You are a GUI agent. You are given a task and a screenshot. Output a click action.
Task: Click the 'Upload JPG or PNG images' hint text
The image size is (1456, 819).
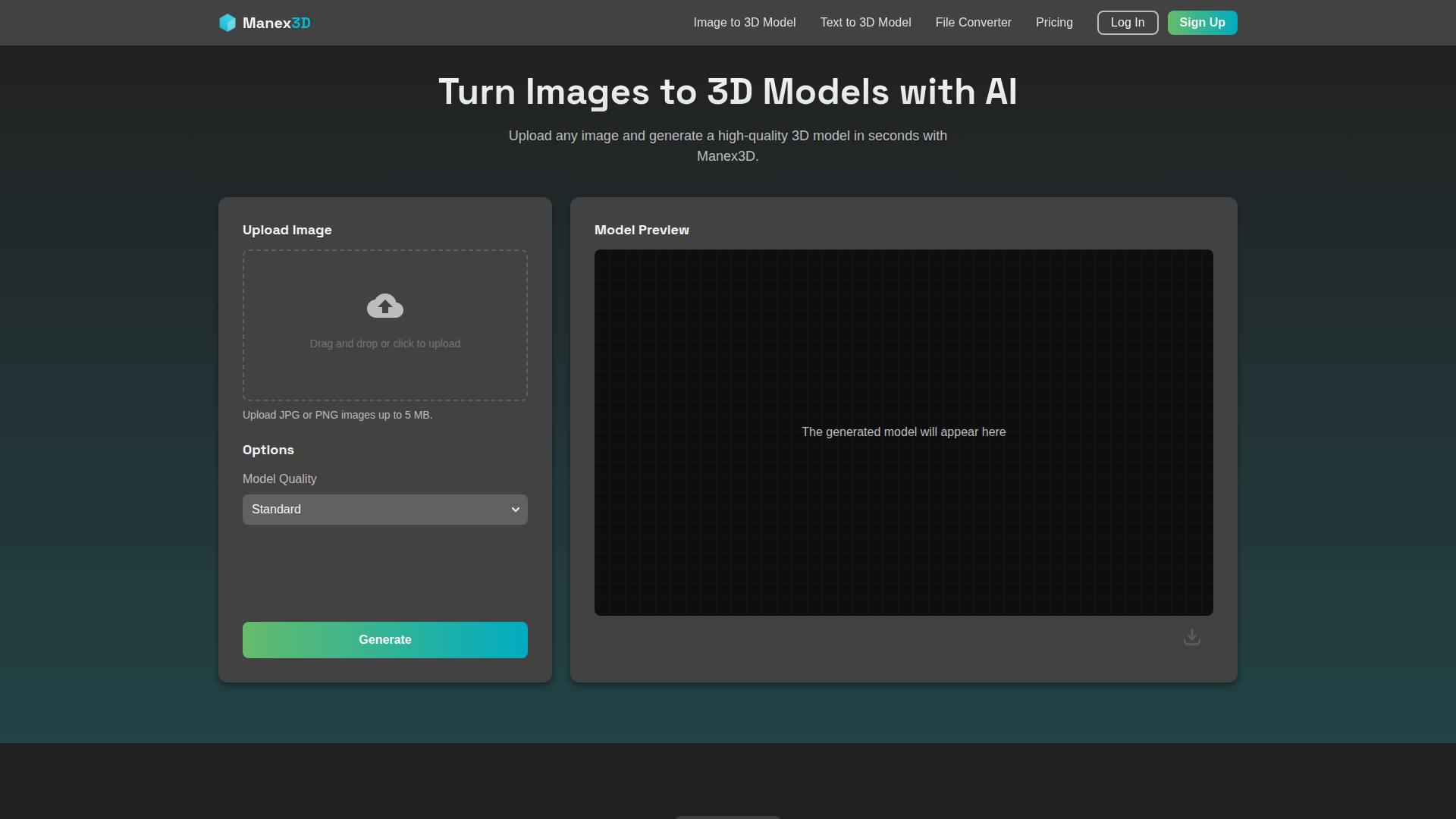point(337,415)
